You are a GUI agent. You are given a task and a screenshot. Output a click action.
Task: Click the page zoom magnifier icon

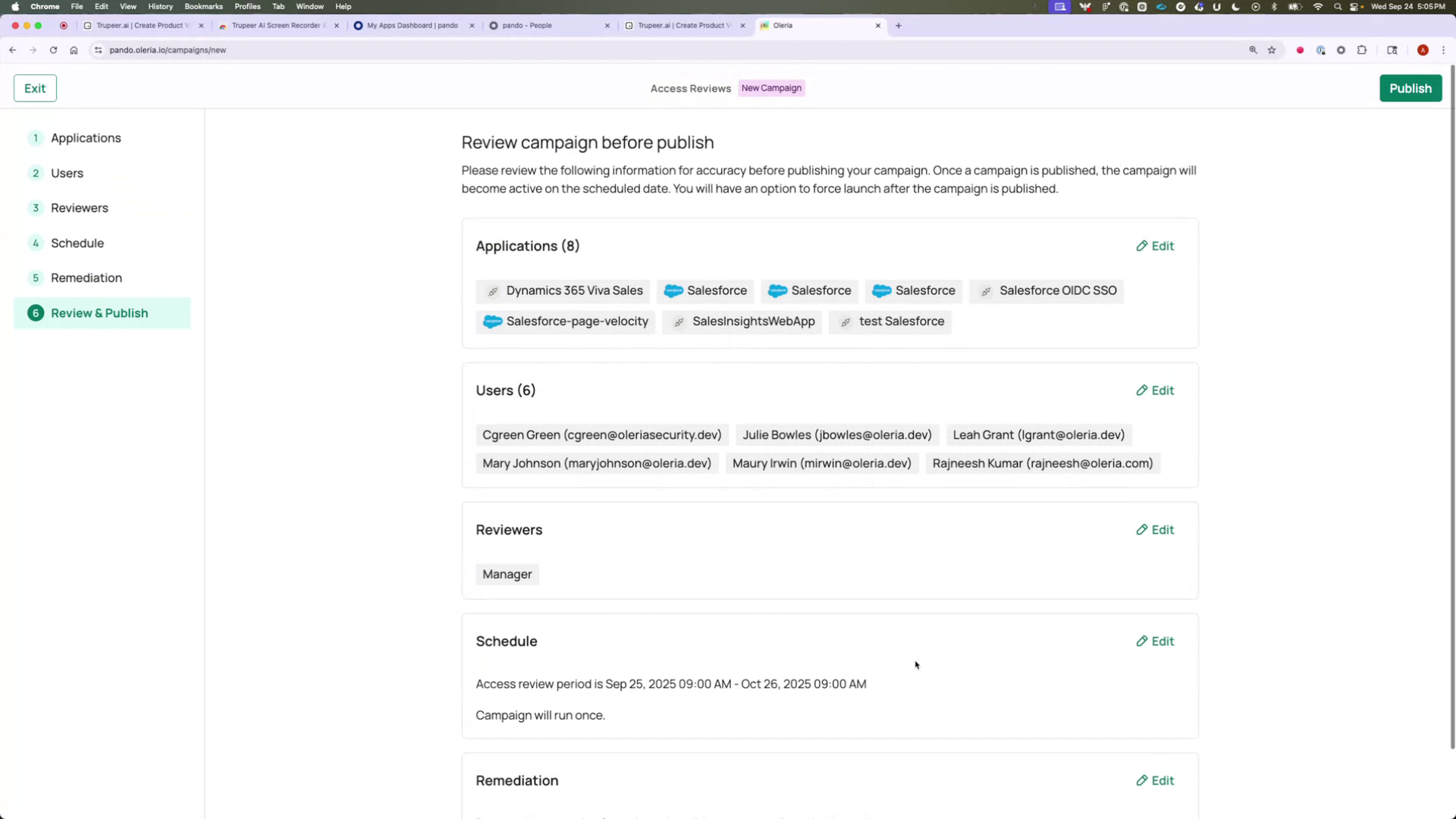(x=1253, y=50)
